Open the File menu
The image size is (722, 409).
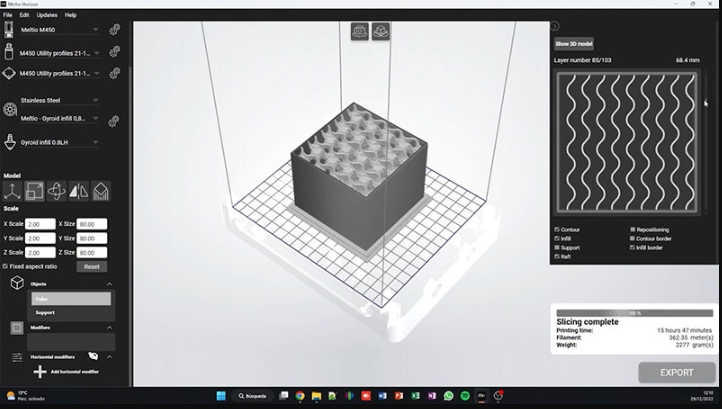pyautogui.click(x=8, y=15)
